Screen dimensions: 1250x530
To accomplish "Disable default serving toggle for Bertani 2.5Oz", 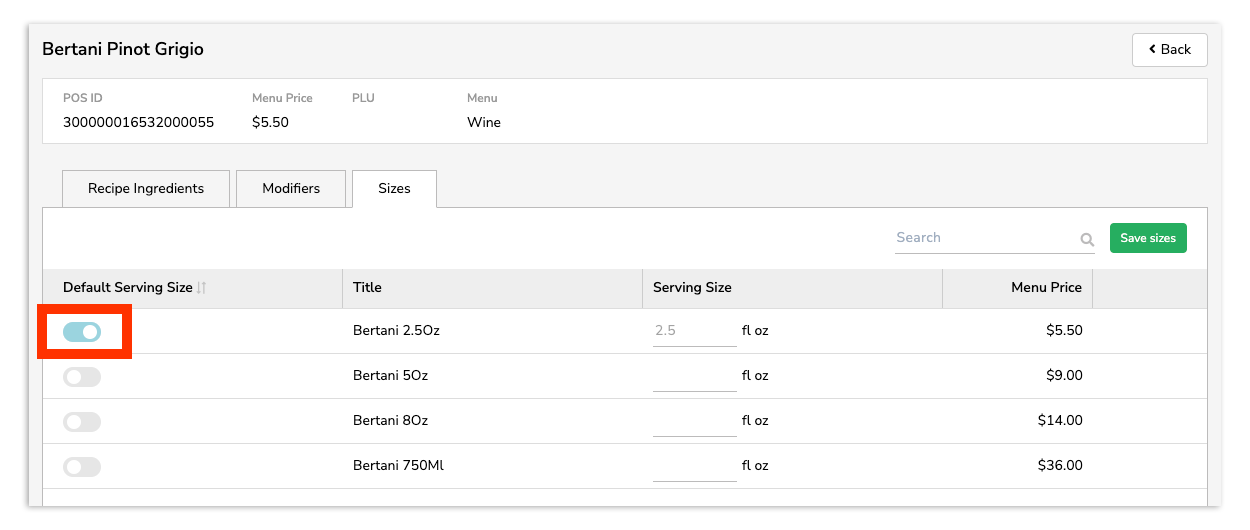I will coord(82,331).
